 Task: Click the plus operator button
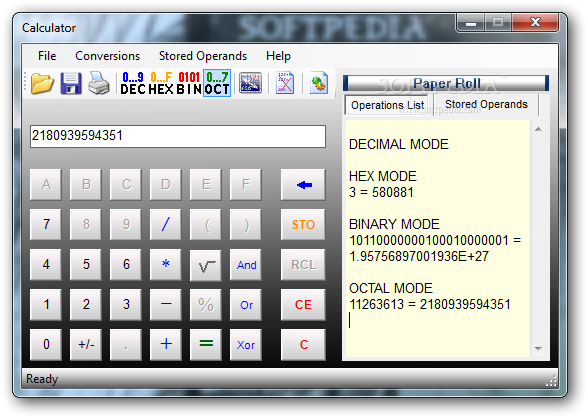(165, 345)
